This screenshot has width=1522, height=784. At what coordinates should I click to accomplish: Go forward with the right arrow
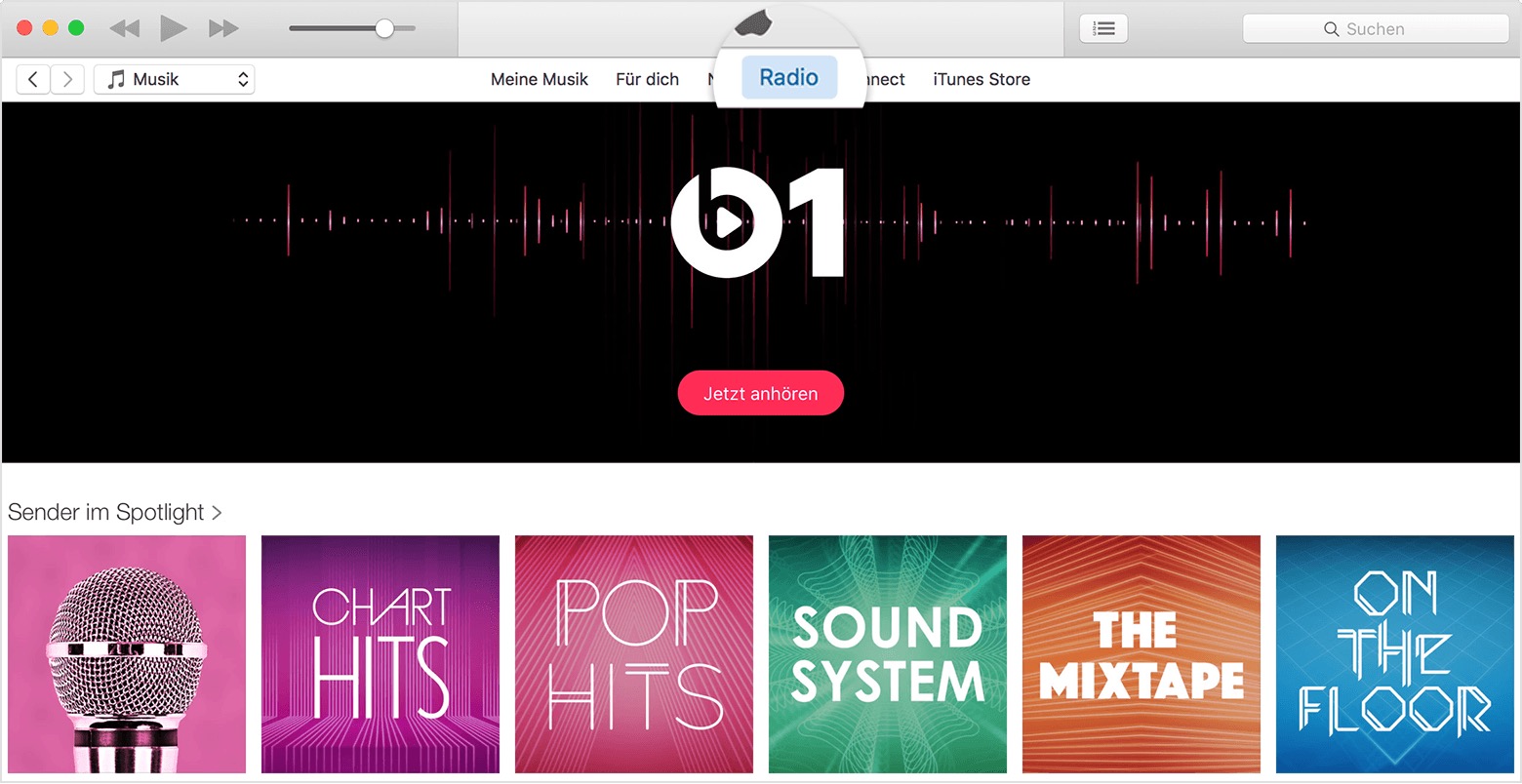(67, 79)
